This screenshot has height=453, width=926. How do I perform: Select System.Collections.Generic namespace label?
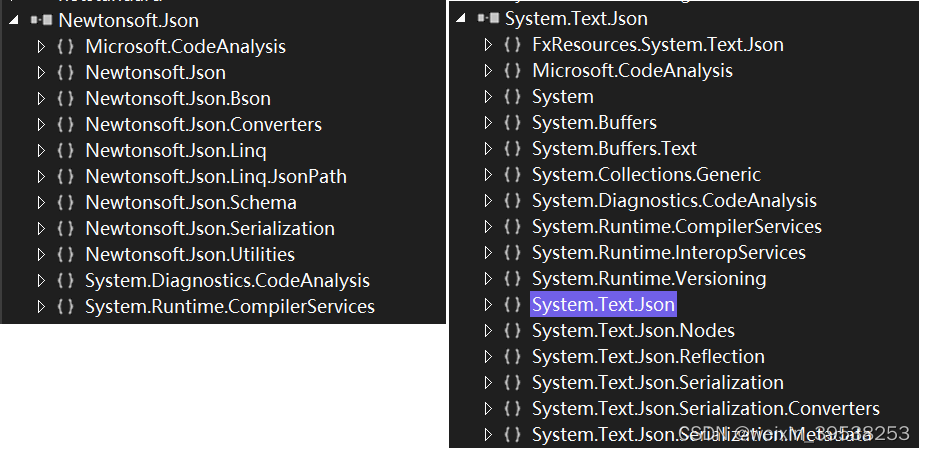point(647,175)
